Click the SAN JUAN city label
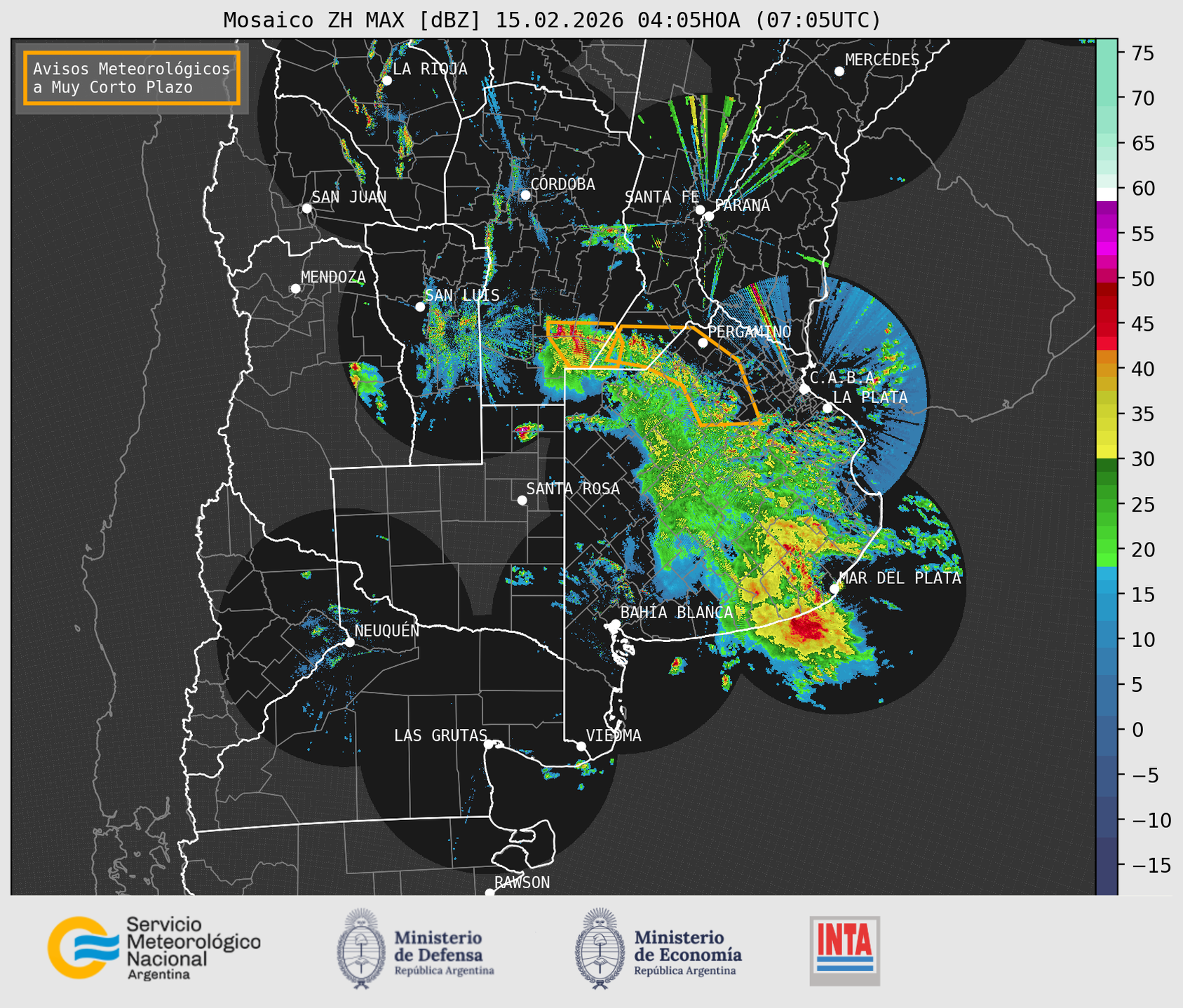 [349, 197]
